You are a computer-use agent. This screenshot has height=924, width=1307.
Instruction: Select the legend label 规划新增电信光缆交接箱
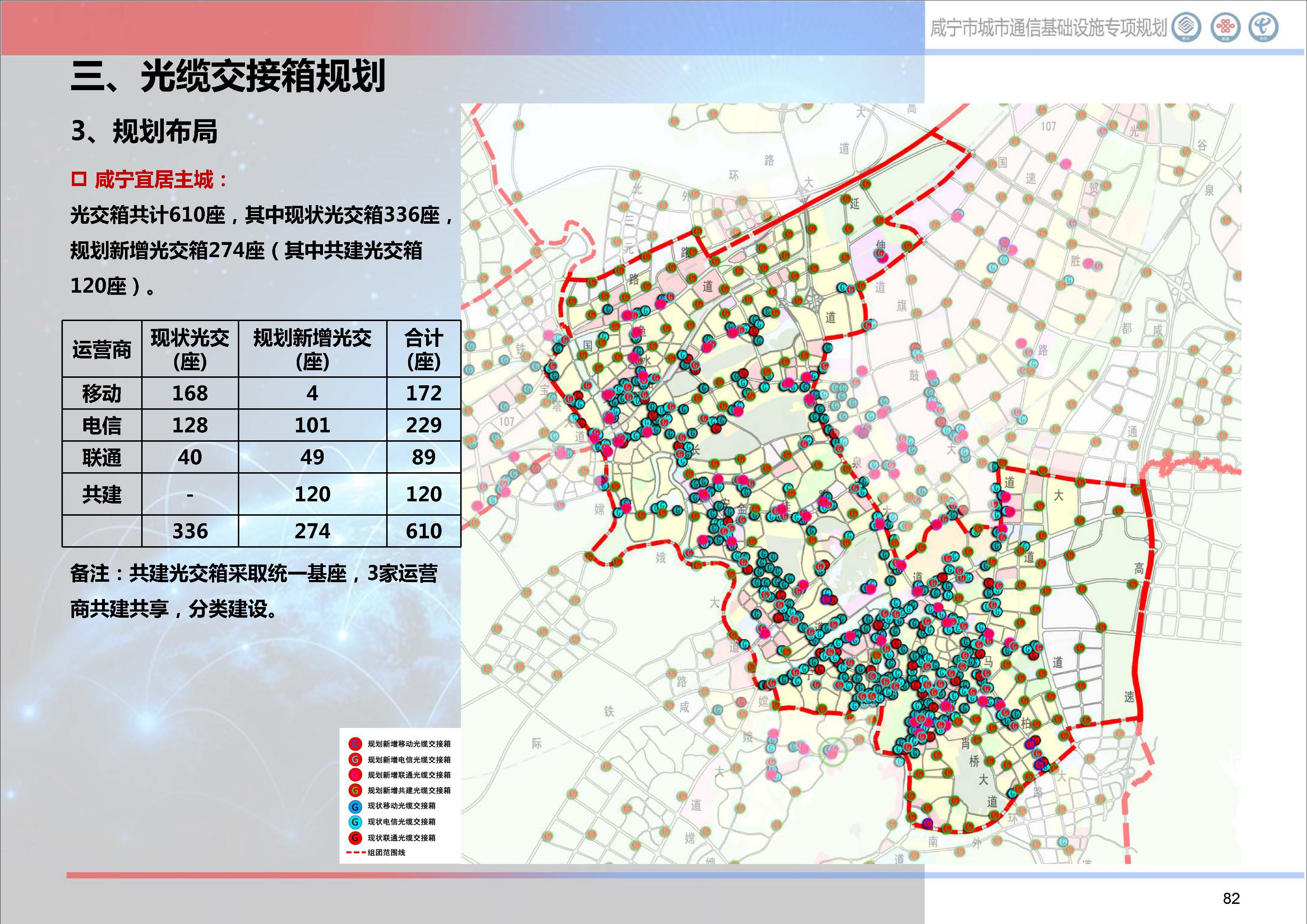pyautogui.click(x=409, y=760)
